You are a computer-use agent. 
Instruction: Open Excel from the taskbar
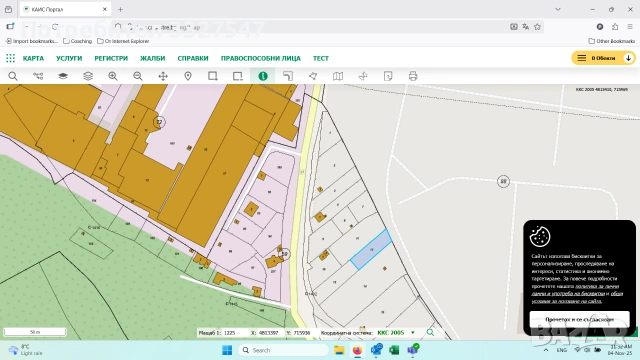(x=394, y=350)
